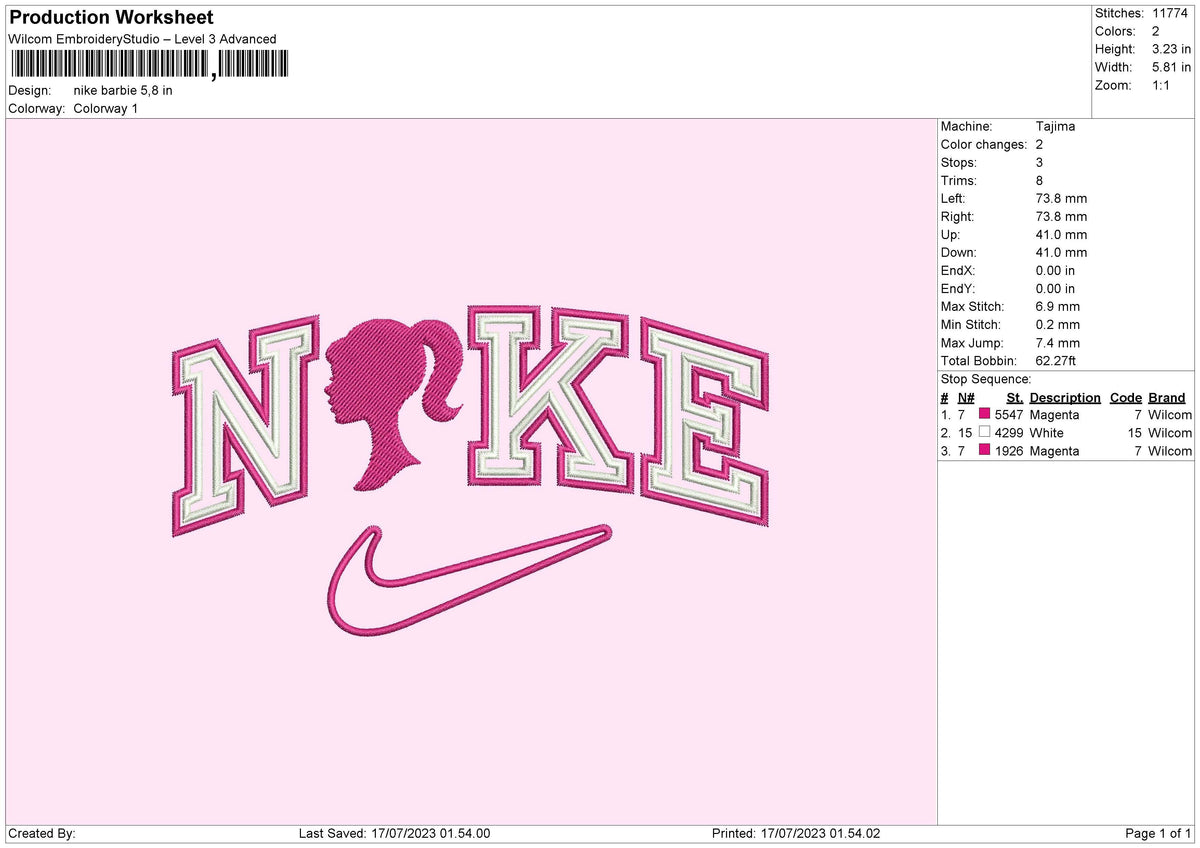The height and width of the screenshot is (848, 1200).
Task: Toggle the Magenta swatch for stop 3
Action: (983, 451)
